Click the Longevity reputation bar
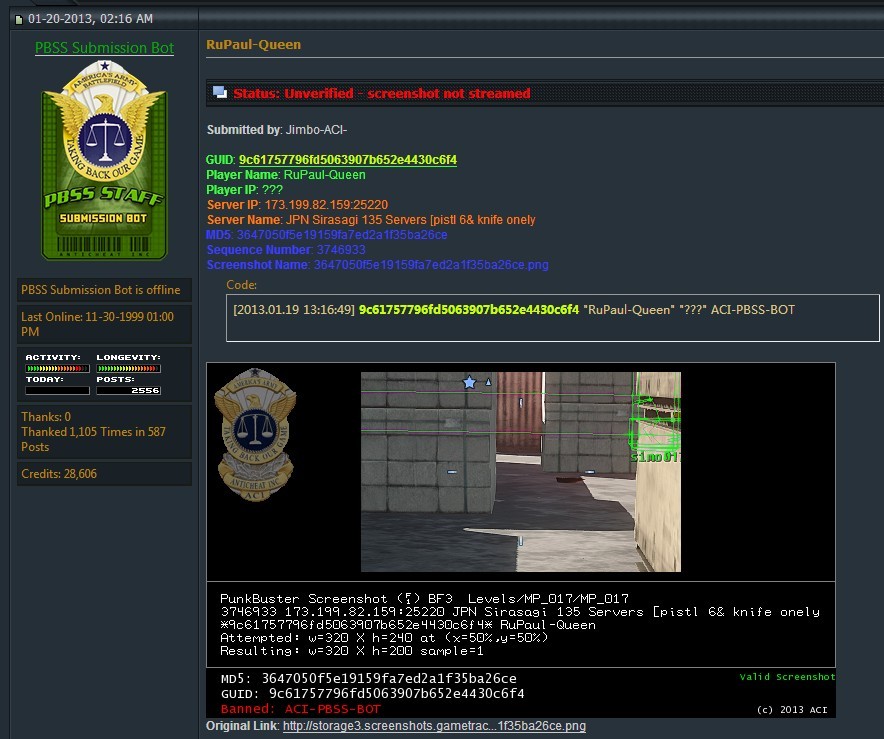 coord(128,368)
